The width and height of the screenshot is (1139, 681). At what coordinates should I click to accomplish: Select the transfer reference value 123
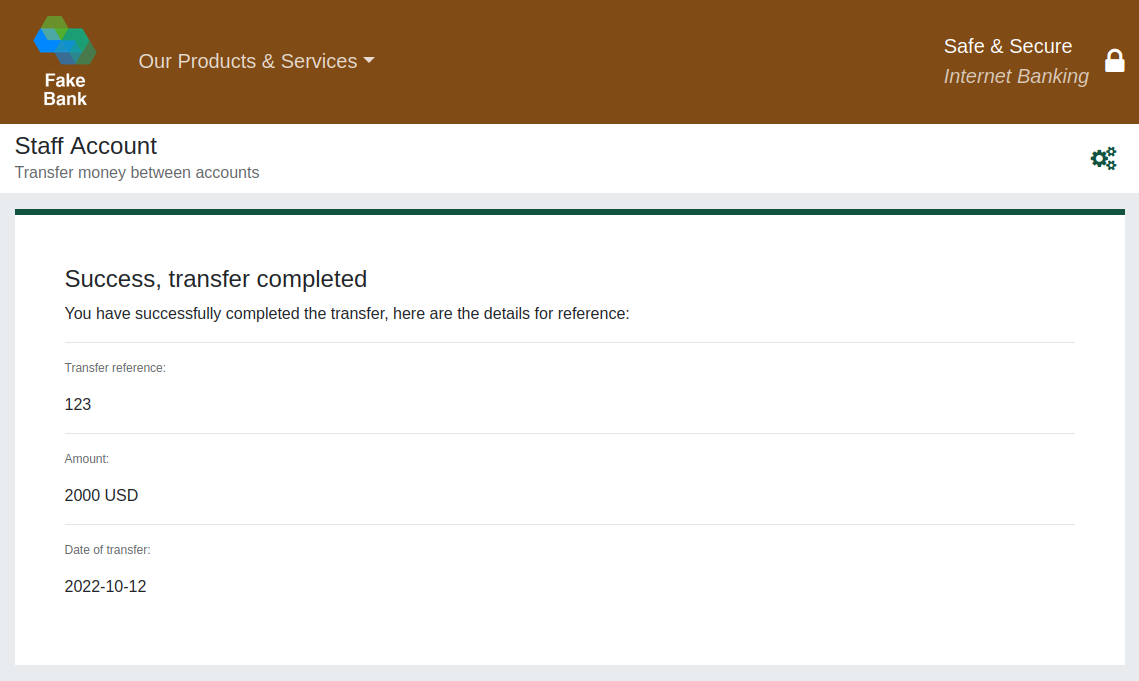tap(78, 404)
